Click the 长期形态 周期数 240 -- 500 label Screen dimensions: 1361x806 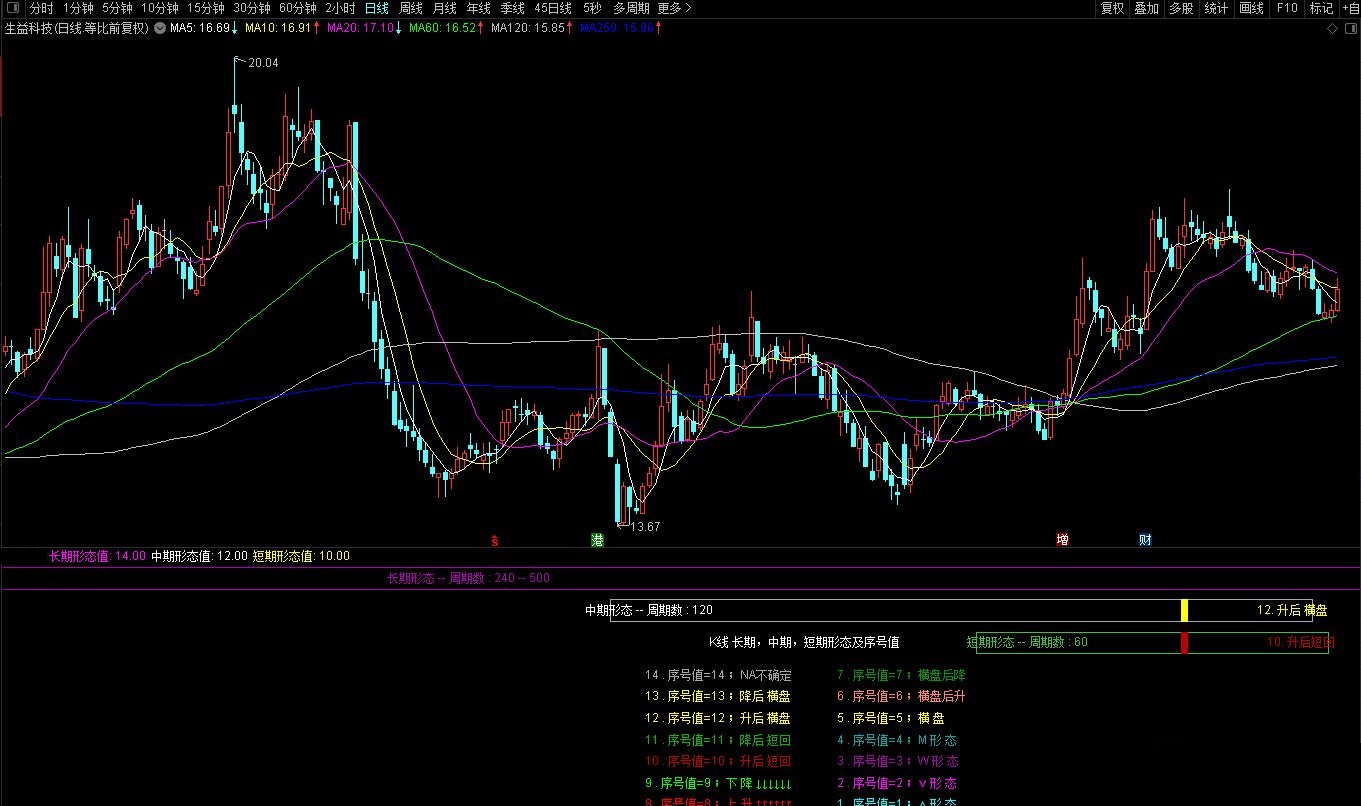[468, 578]
